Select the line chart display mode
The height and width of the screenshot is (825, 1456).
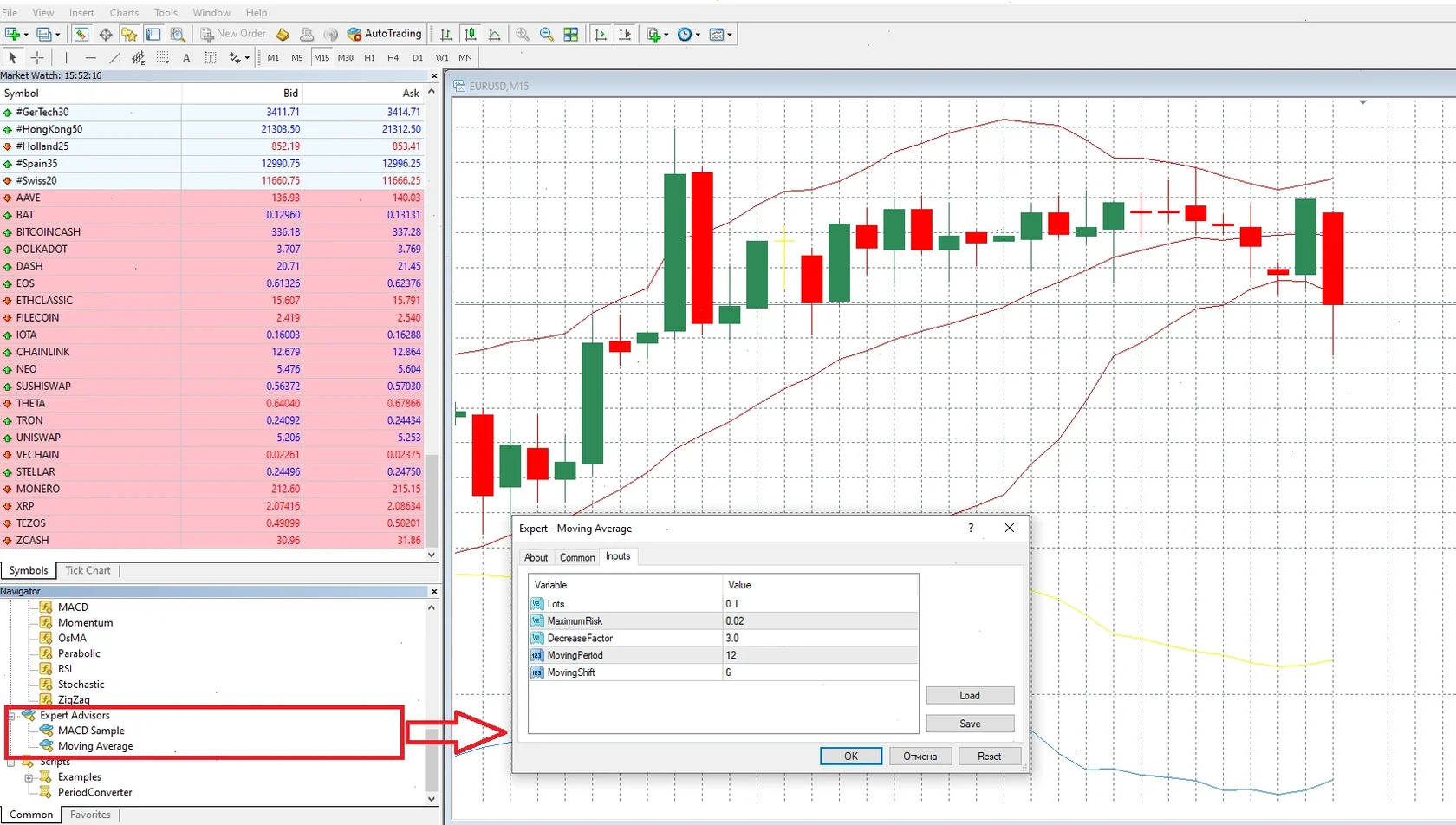point(494,34)
